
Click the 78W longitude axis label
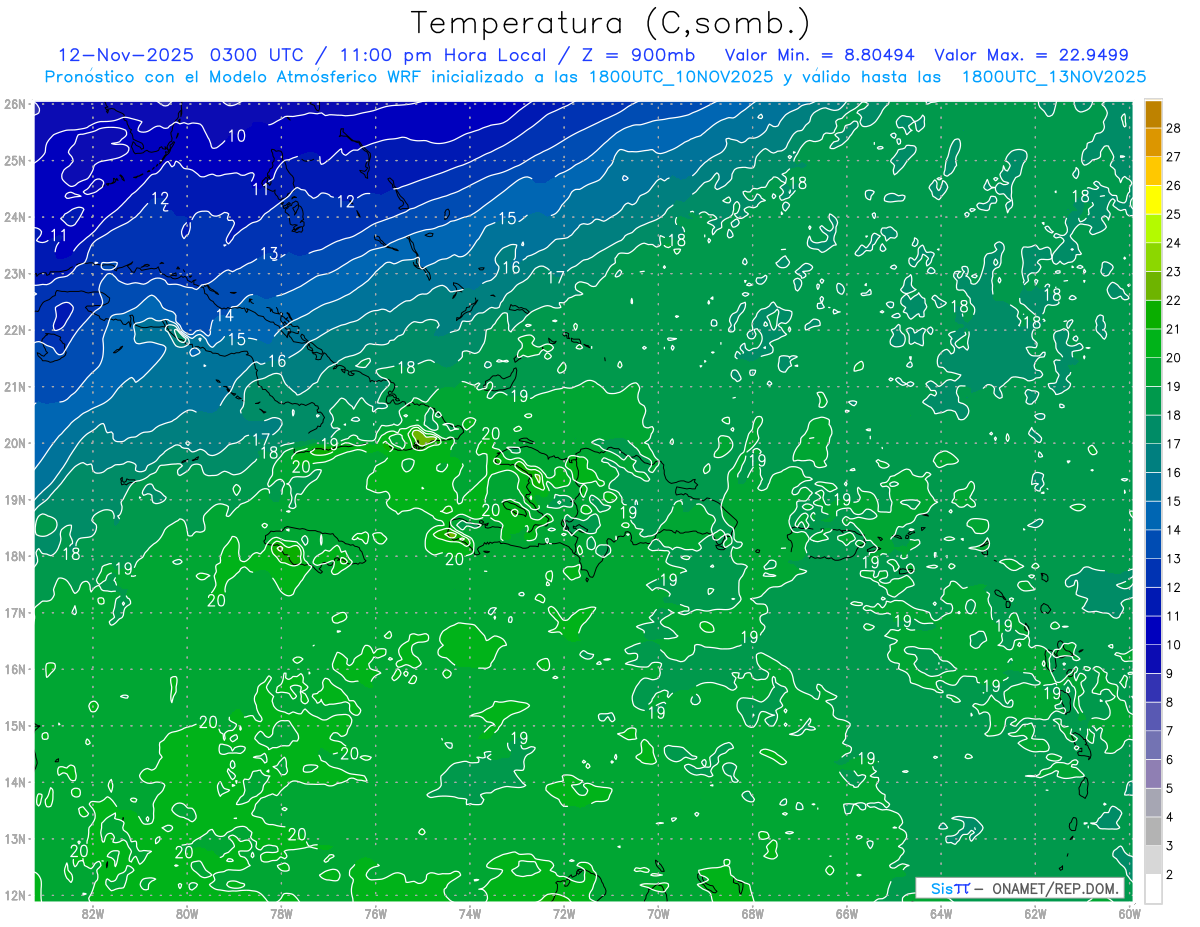pos(281,913)
